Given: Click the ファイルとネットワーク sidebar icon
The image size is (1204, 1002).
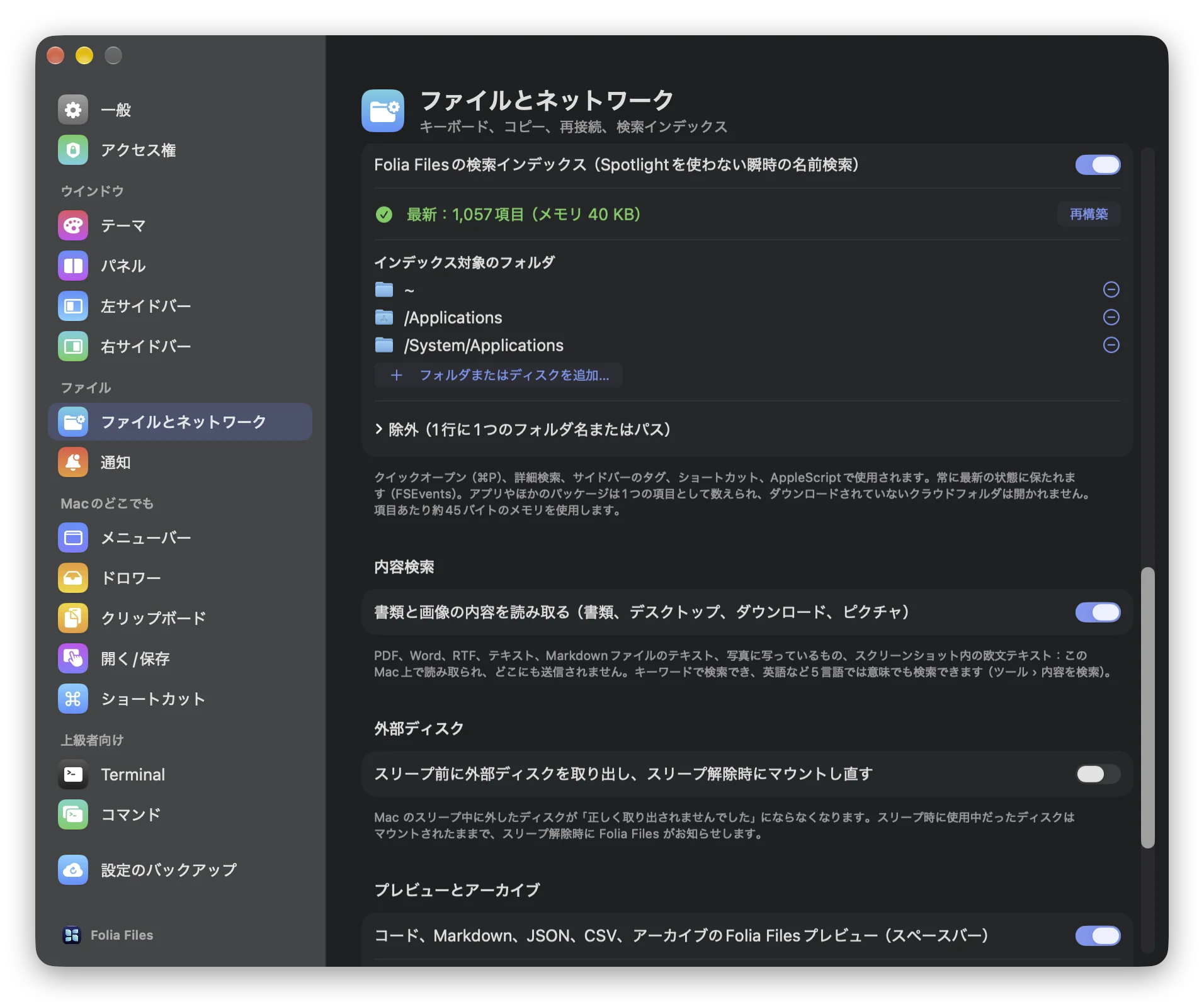Looking at the screenshot, I should pyautogui.click(x=73, y=422).
